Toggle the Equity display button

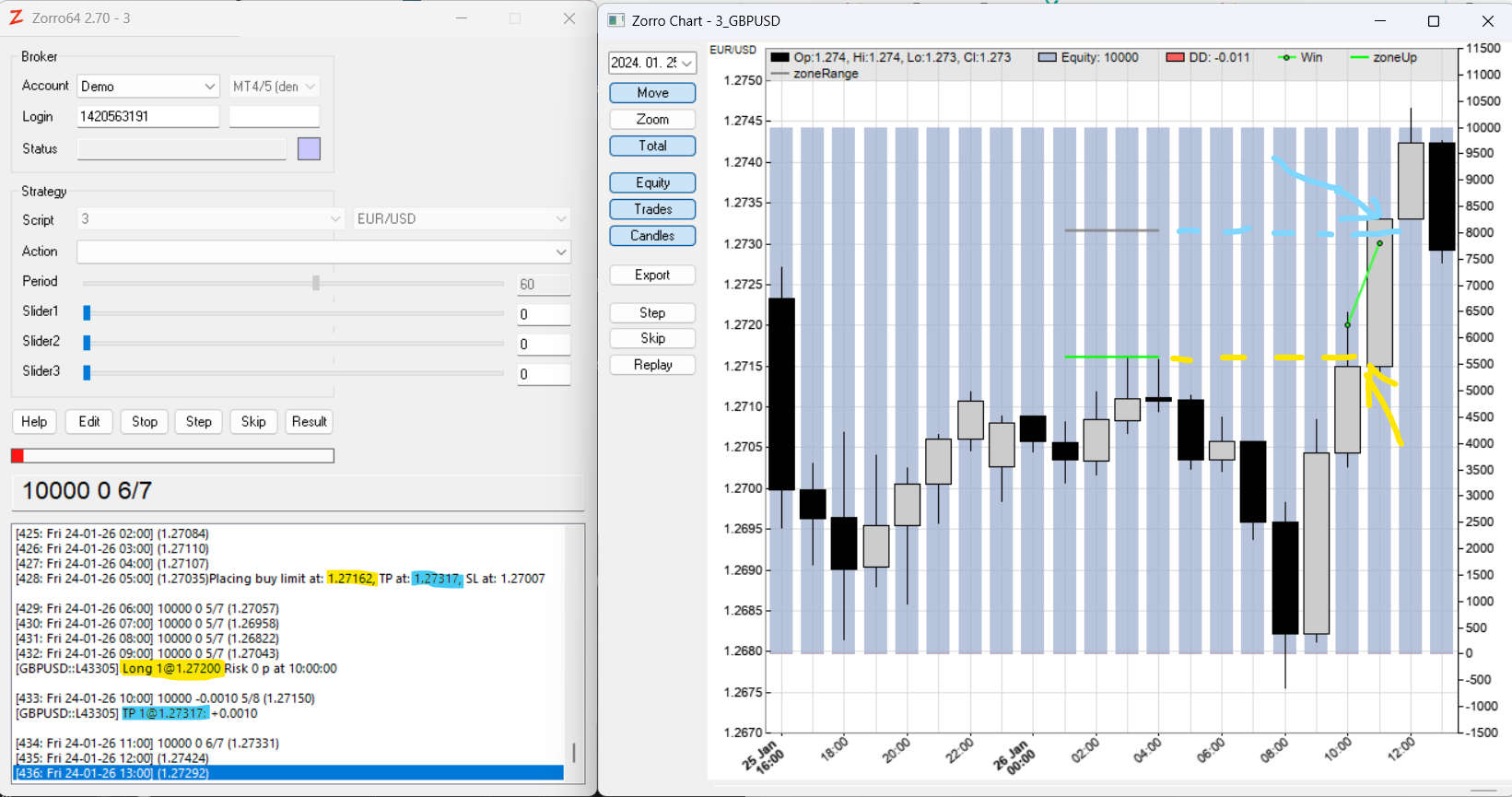[x=652, y=182]
